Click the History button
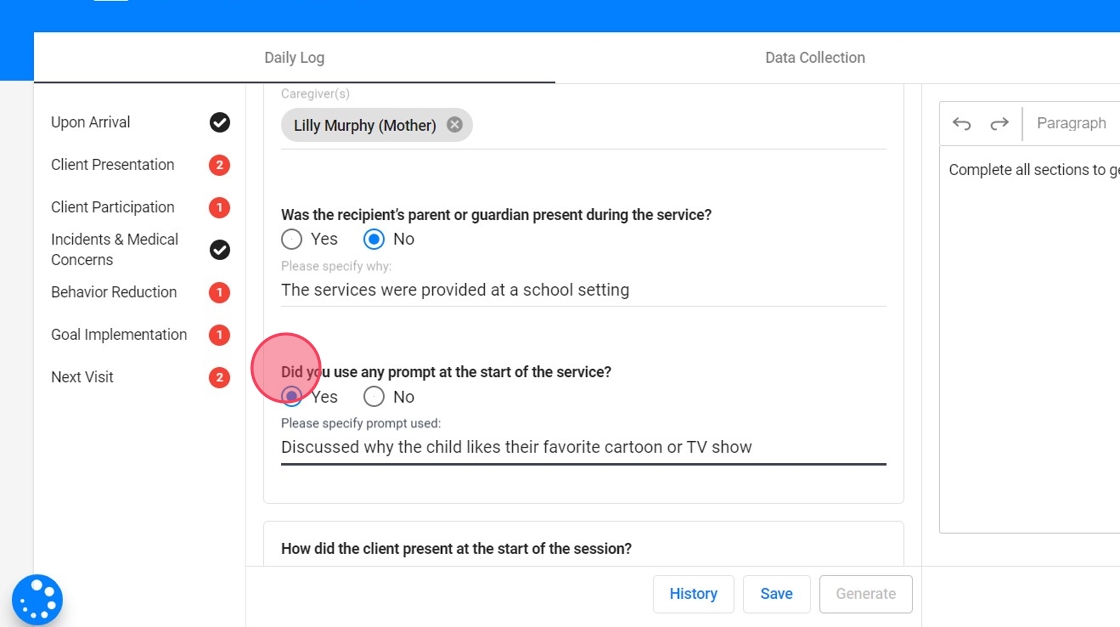 pyautogui.click(x=693, y=594)
